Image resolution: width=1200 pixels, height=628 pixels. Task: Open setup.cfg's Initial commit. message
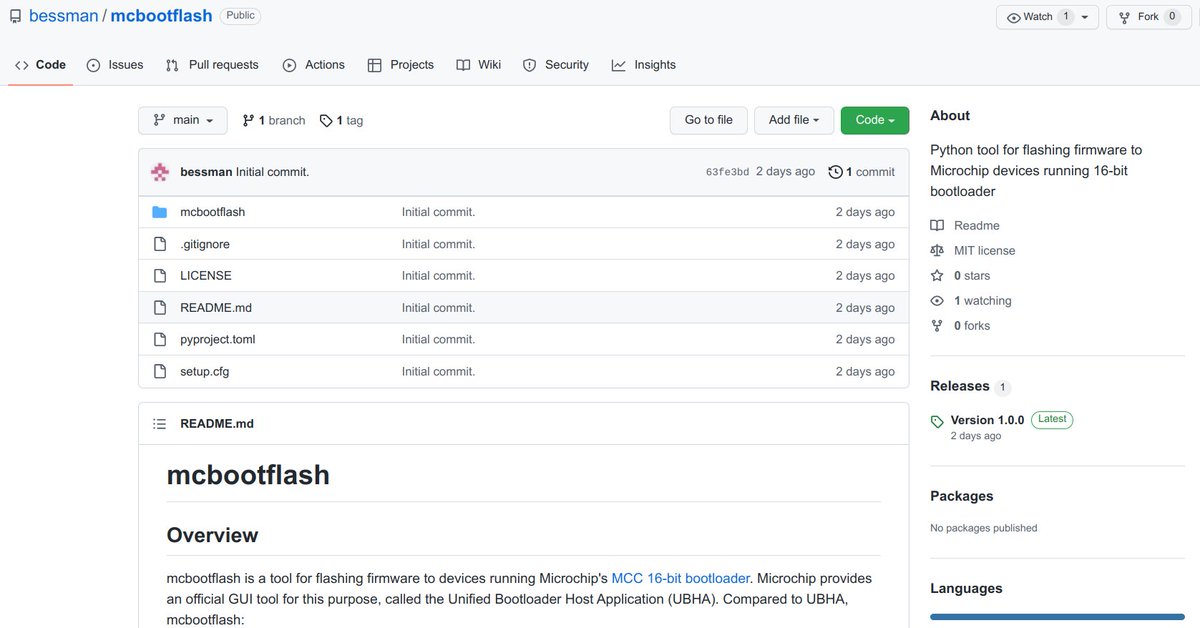(438, 372)
